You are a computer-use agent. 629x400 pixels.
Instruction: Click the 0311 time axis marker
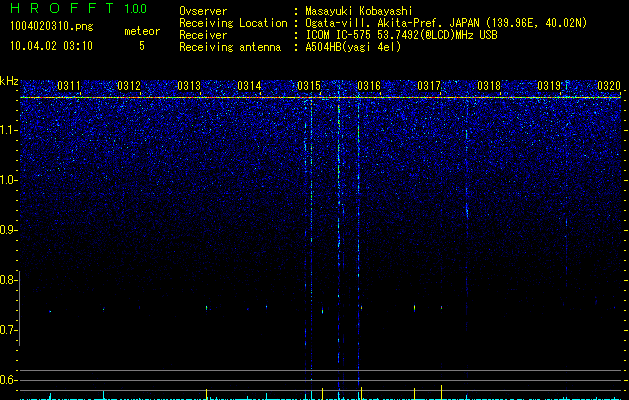click(x=69, y=86)
